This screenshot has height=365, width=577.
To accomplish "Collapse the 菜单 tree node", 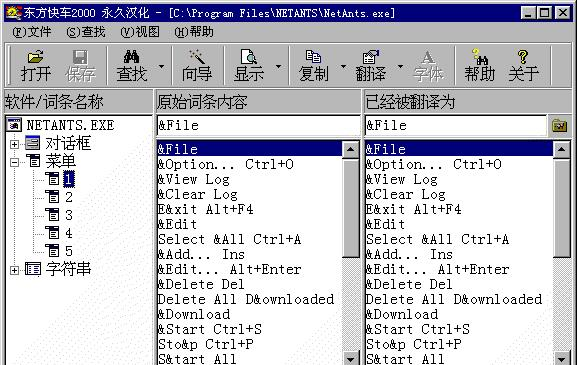I will coord(14,162).
